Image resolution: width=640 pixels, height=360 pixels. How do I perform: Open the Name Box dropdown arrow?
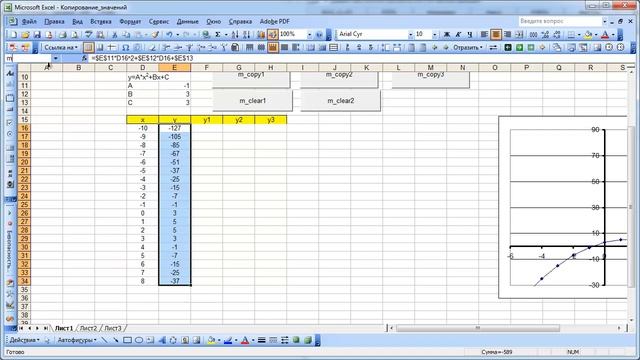56,58
